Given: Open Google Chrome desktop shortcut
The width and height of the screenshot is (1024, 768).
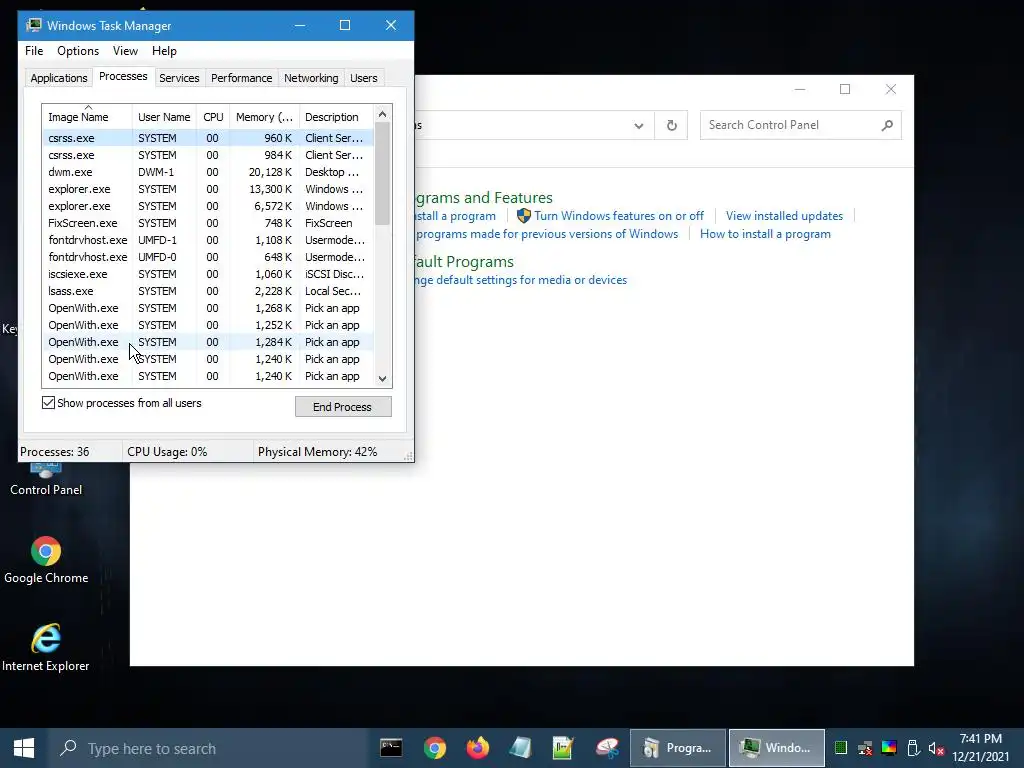Looking at the screenshot, I should click(46, 561).
